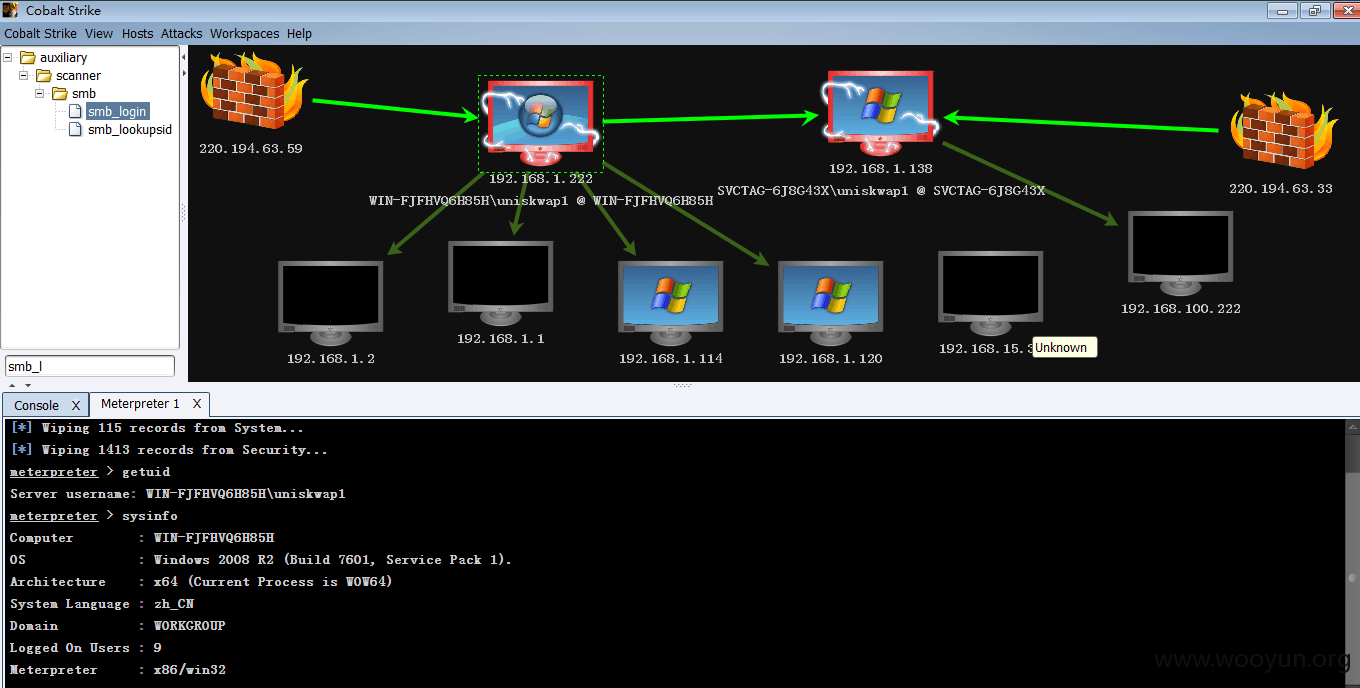Open the Attacks menu
The width and height of the screenshot is (1360, 688).
point(182,33)
